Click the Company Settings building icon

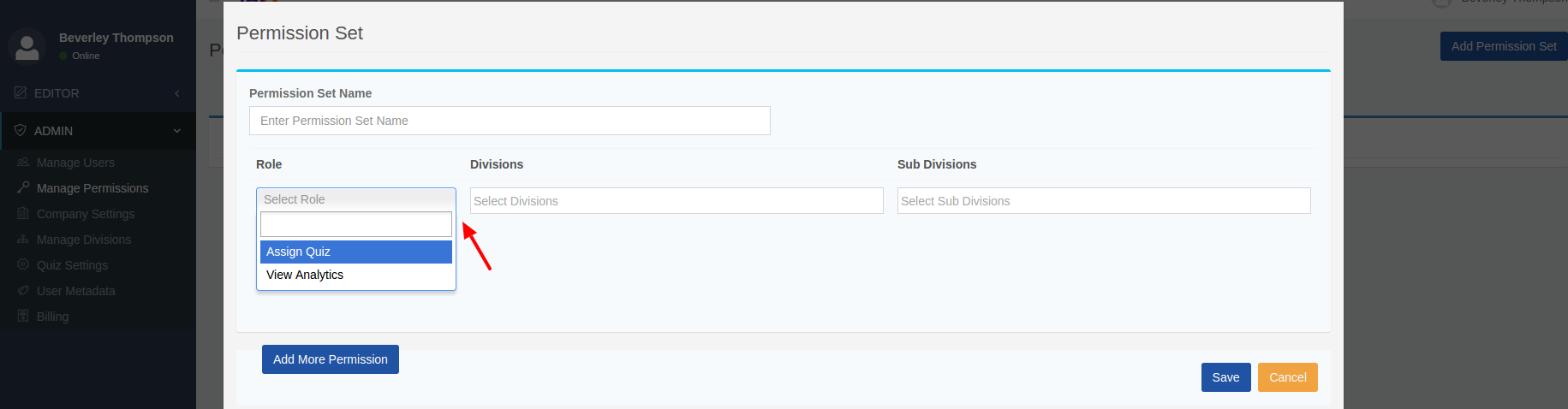pos(23,214)
